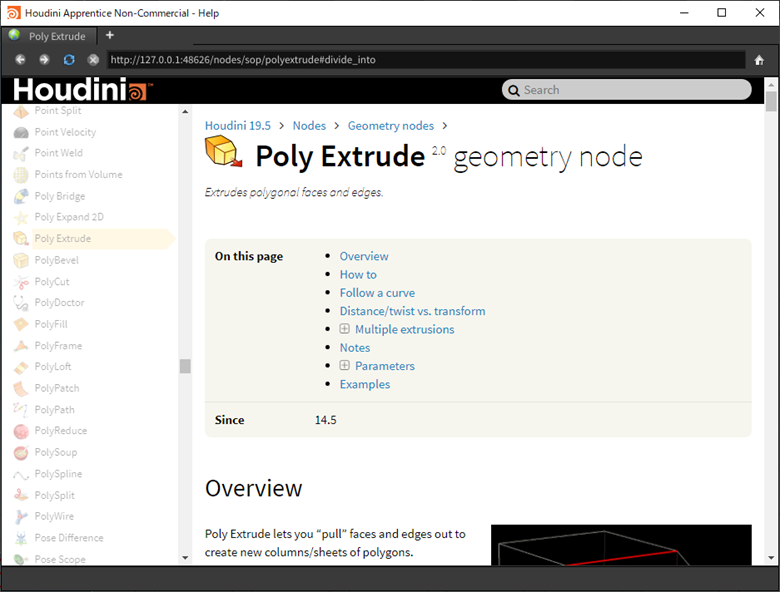Image resolution: width=780 pixels, height=592 pixels.
Task: Open PolyReduce in the sidebar
Action: (61, 431)
